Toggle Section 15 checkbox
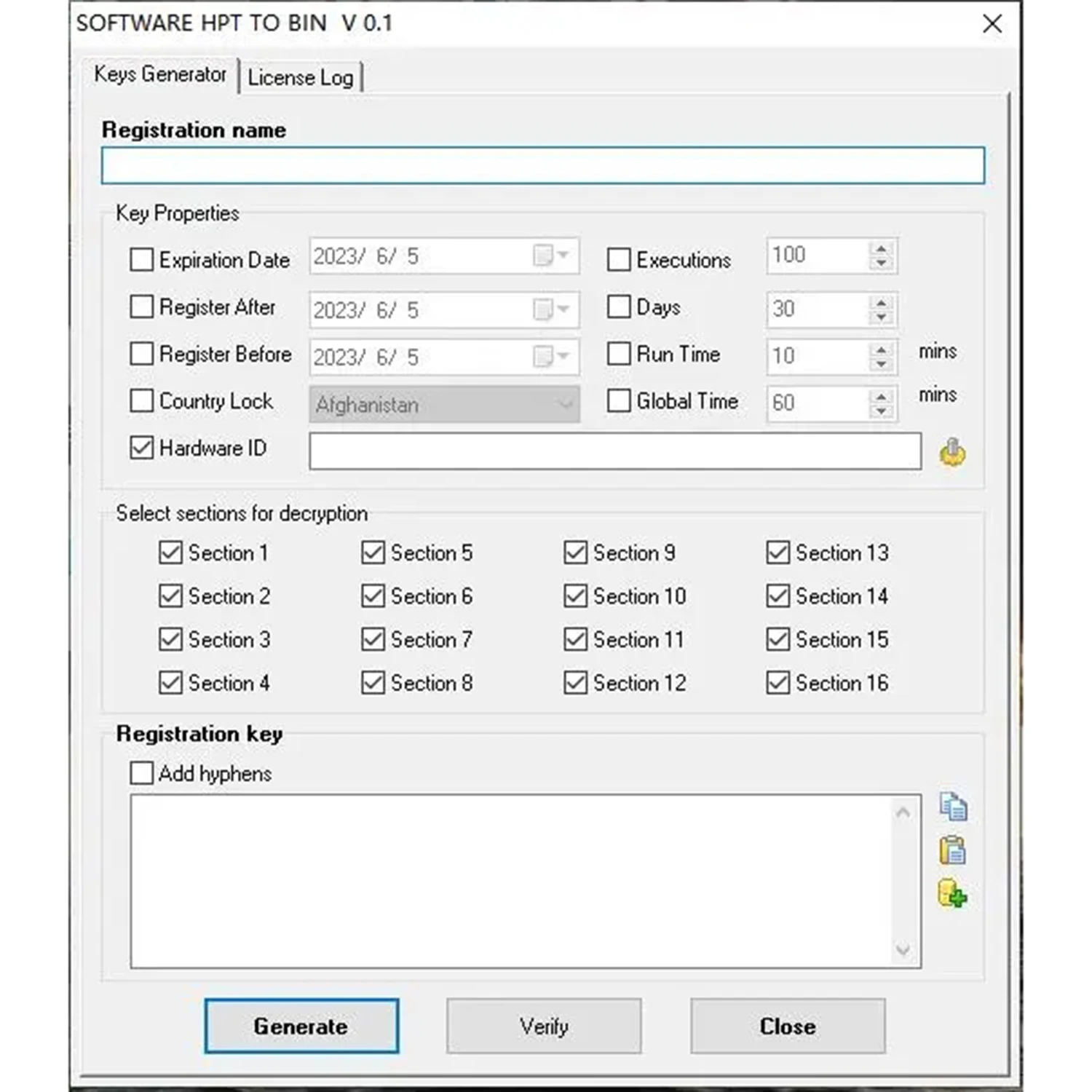Viewport: 1092px width, 1092px height. point(778,639)
